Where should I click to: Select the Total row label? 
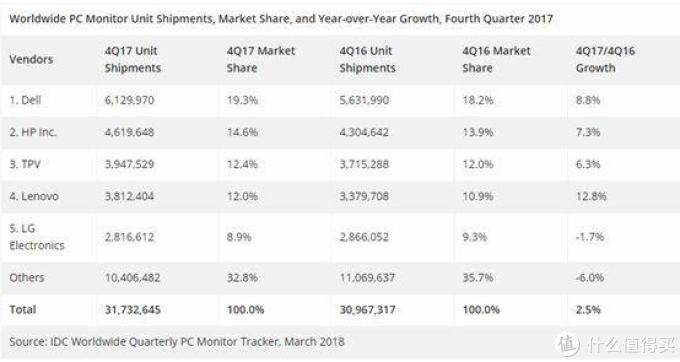(23, 310)
